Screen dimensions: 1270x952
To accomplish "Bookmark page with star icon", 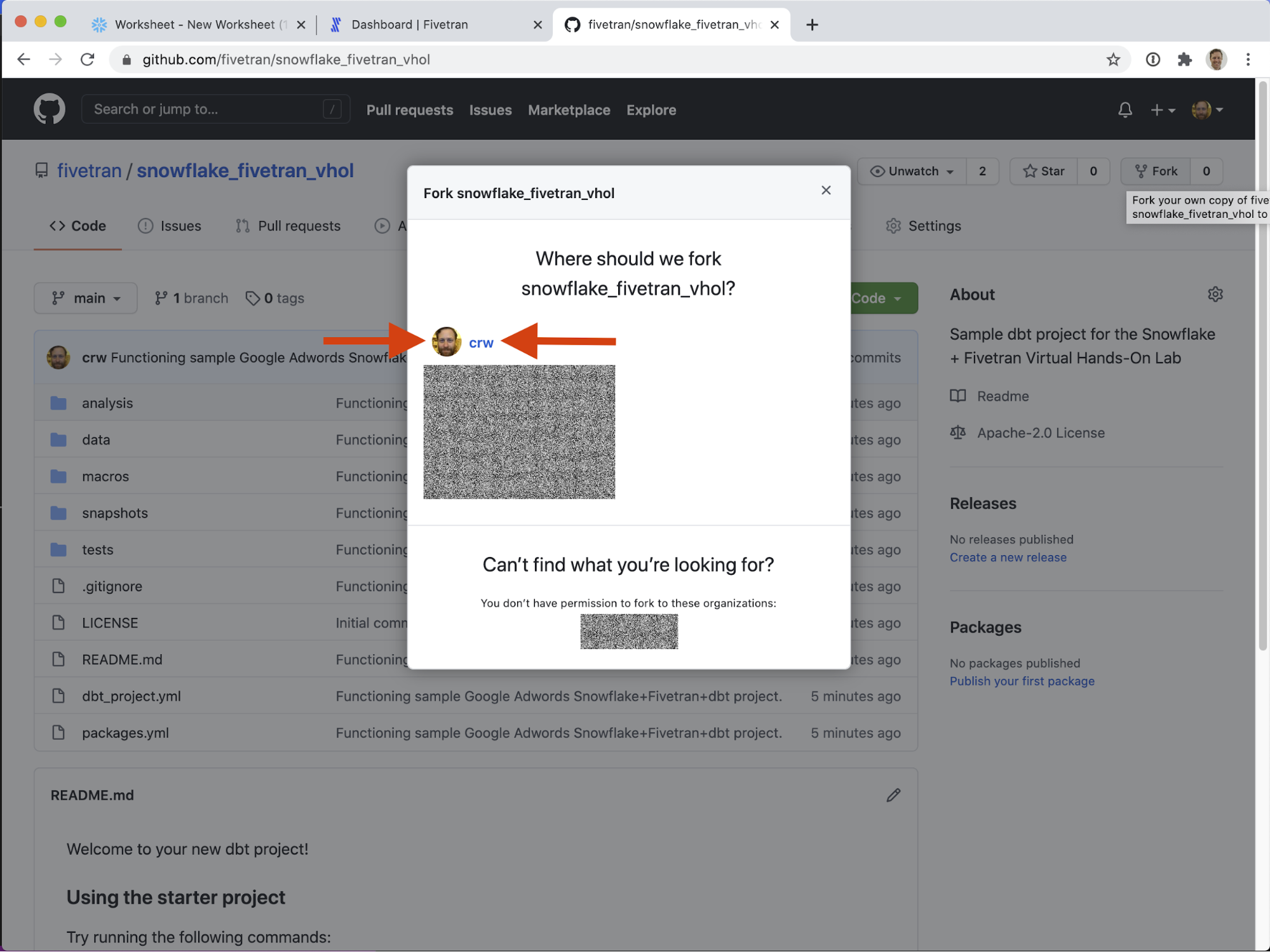I will click(1113, 60).
